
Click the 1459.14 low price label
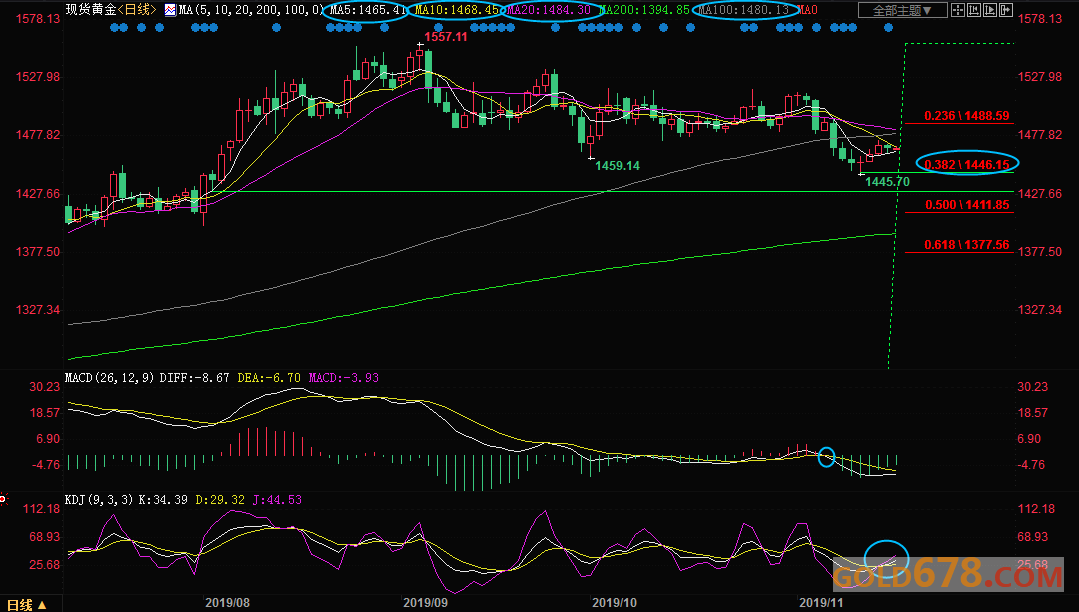[x=617, y=165]
